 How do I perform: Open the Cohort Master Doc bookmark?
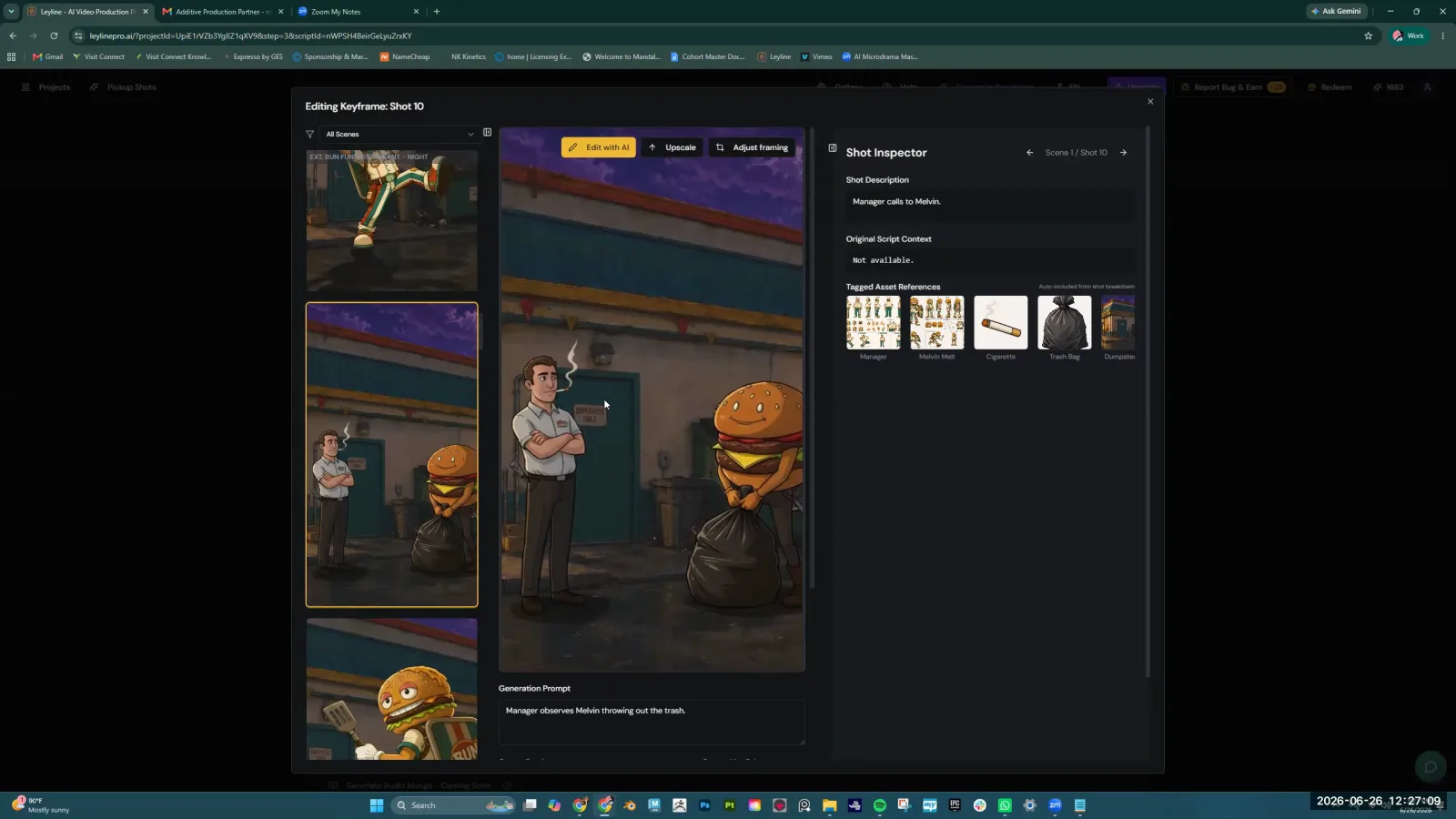[x=707, y=56]
